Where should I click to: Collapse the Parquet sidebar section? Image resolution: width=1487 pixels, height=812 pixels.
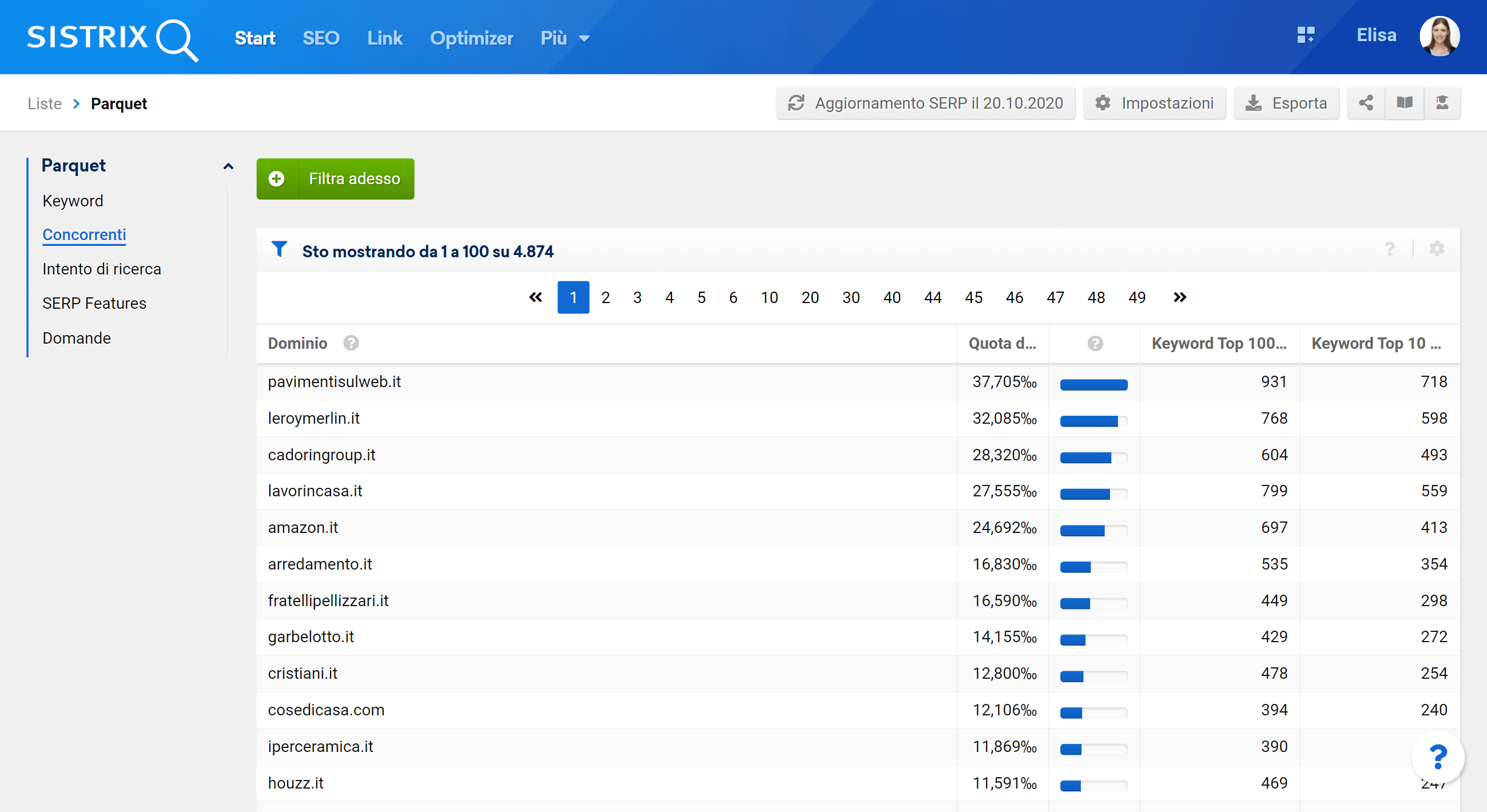228,166
